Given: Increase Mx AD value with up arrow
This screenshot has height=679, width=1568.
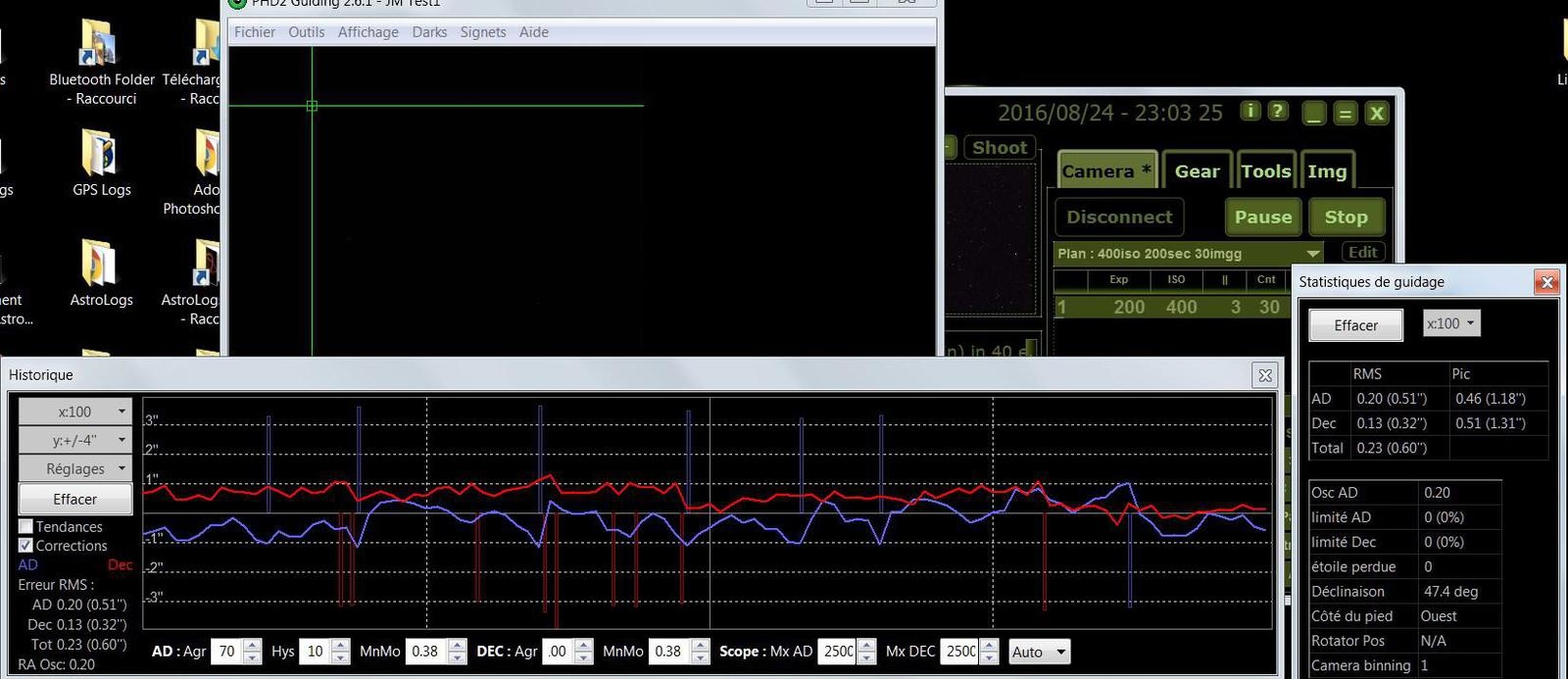Looking at the screenshot, I should (865, 646).
